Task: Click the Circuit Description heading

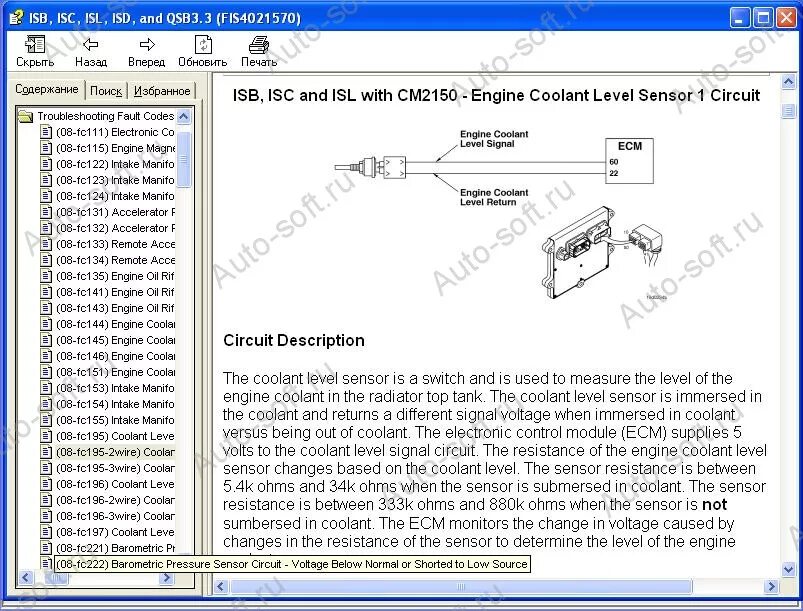Action: click(294, 341)
